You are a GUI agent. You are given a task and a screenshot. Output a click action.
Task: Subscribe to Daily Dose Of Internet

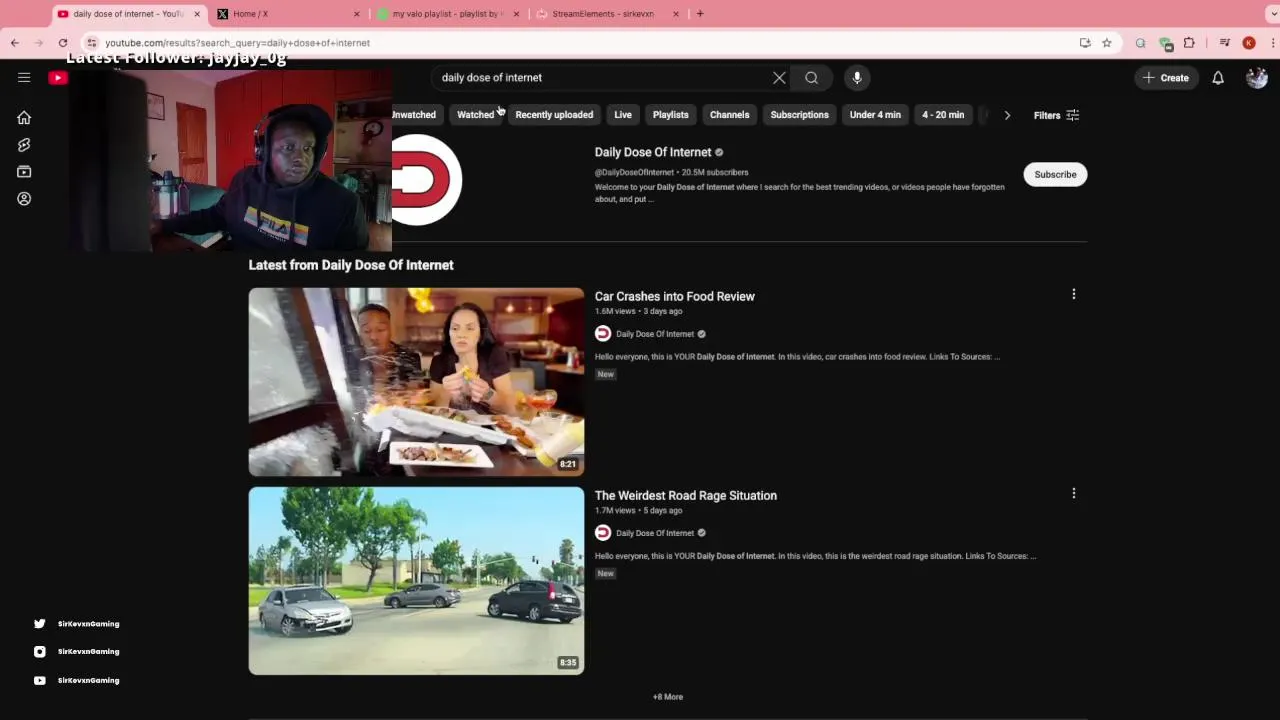(x=1055, y=174)
